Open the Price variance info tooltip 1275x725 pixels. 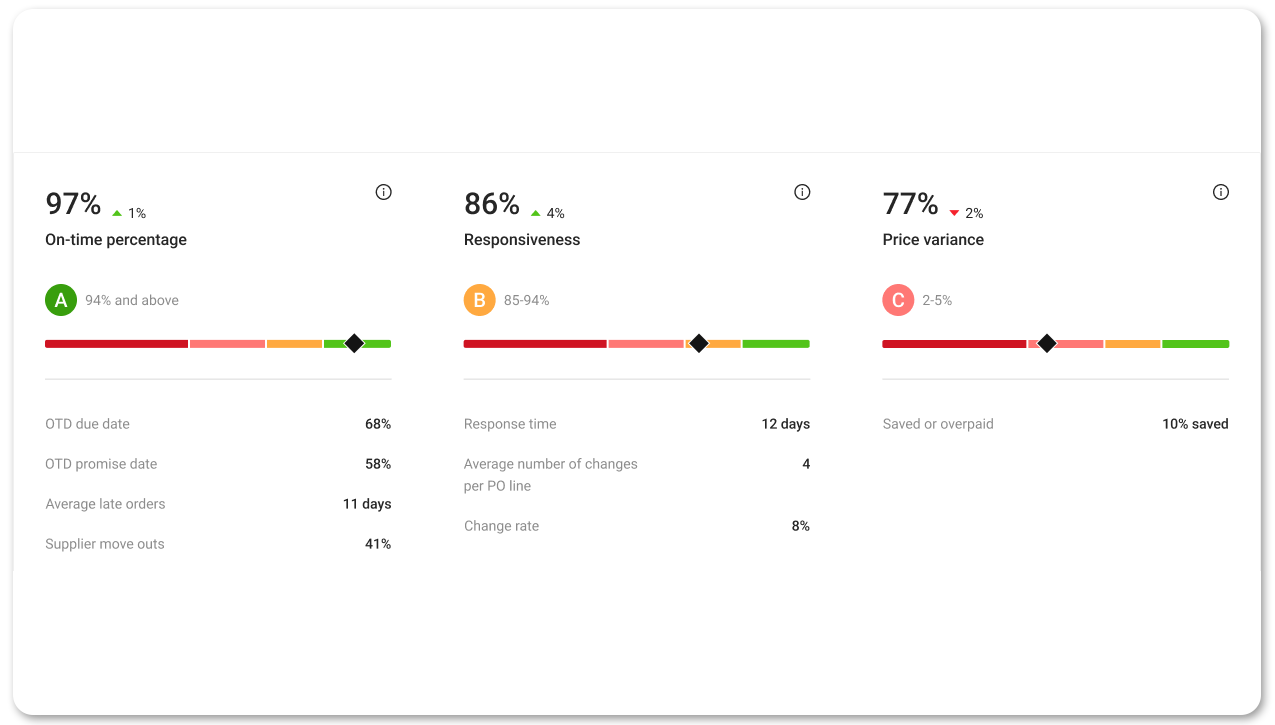tap(1220, 191)
